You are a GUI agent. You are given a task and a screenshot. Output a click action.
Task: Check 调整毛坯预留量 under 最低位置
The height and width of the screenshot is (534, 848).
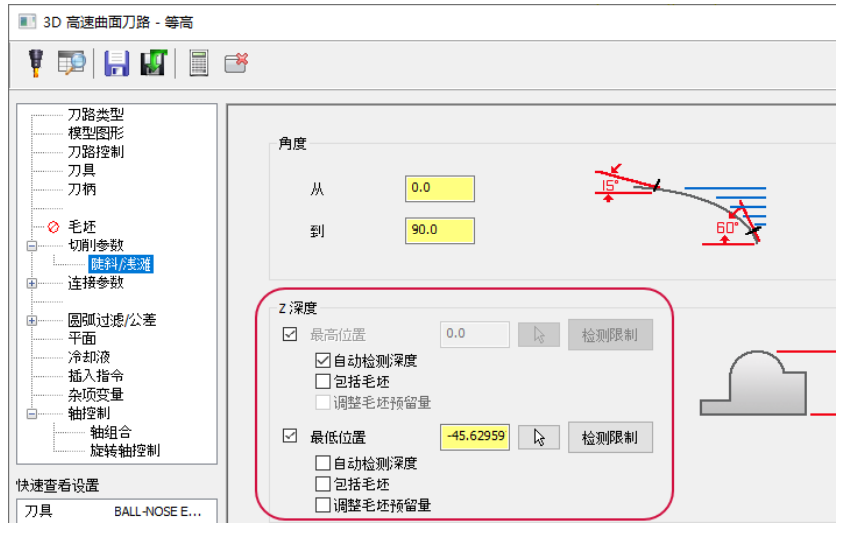323,505
